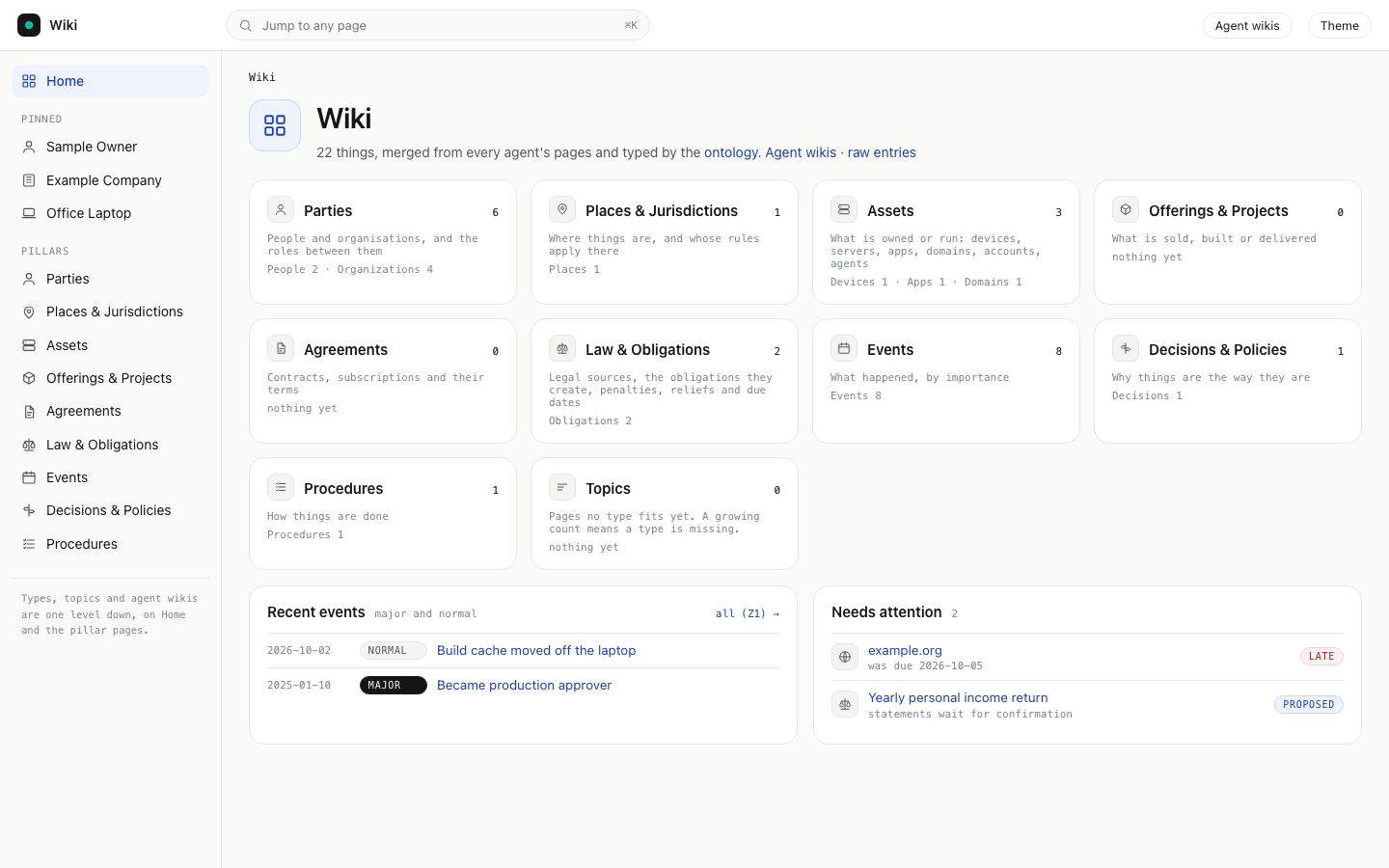Go to Events pillar in sidebar

(x=110, y=477)
